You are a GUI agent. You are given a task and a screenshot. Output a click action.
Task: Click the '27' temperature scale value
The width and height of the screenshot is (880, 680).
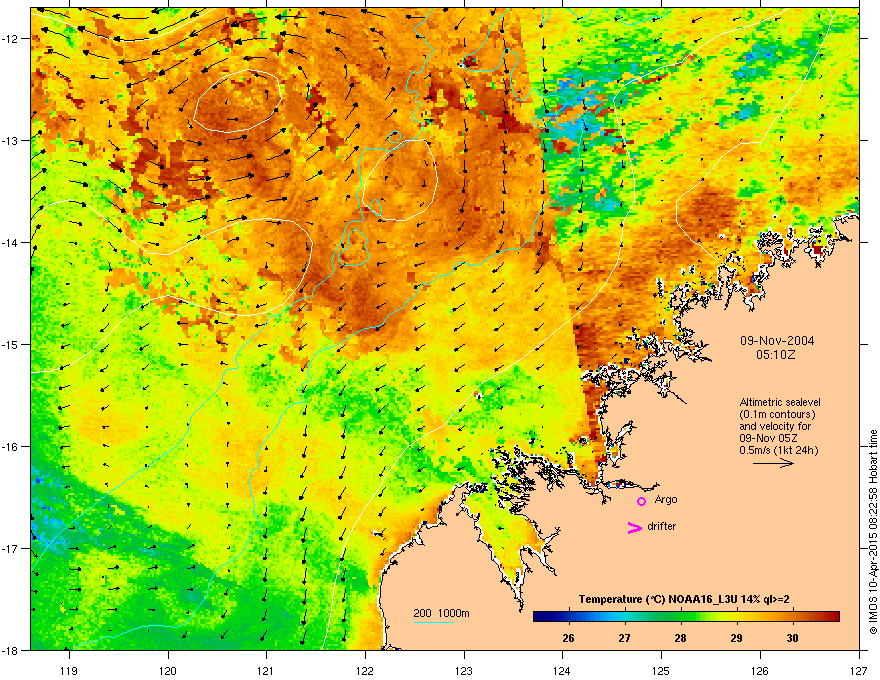tap(624, 638)
